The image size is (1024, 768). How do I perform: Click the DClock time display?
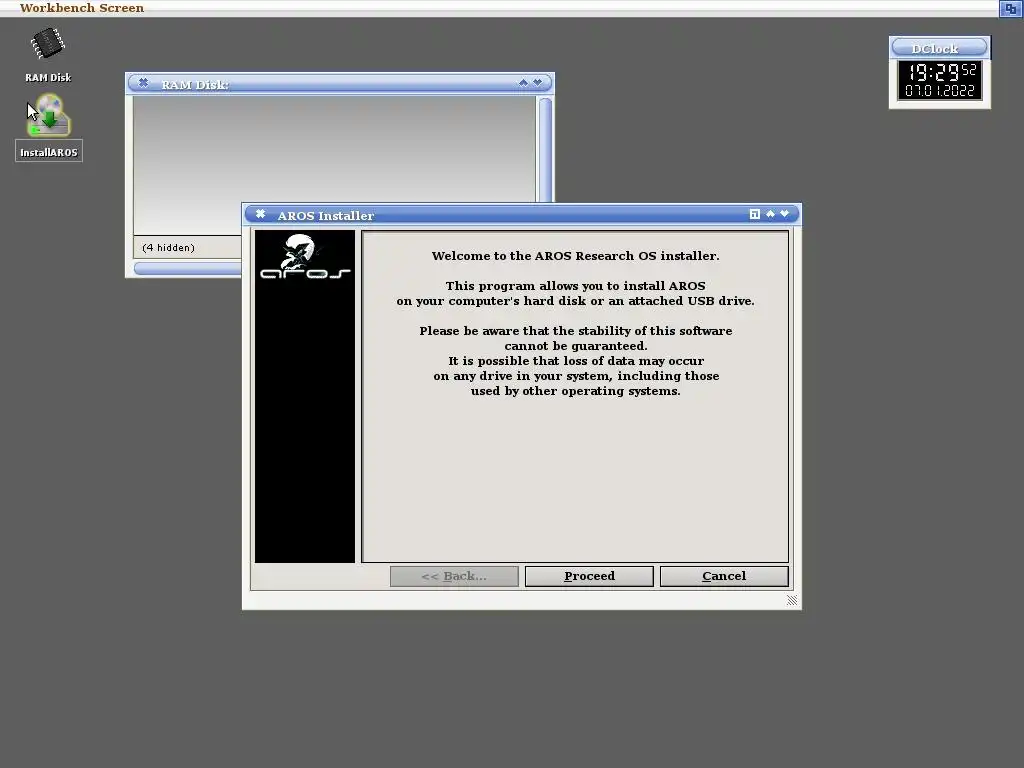click(940, 80)
